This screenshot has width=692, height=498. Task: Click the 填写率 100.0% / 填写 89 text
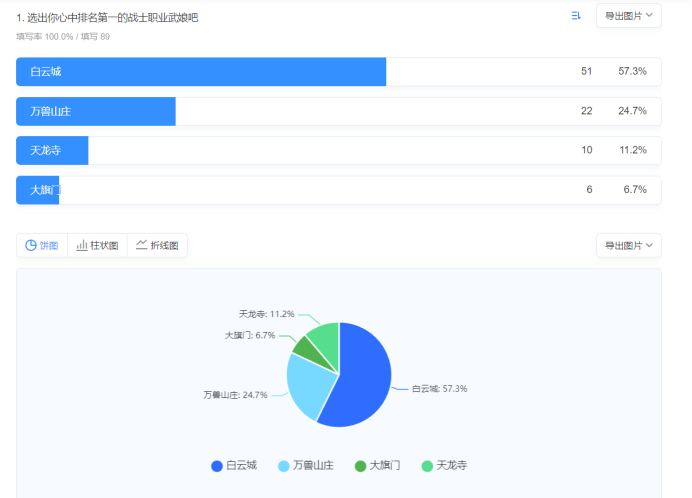click(63, 37)
